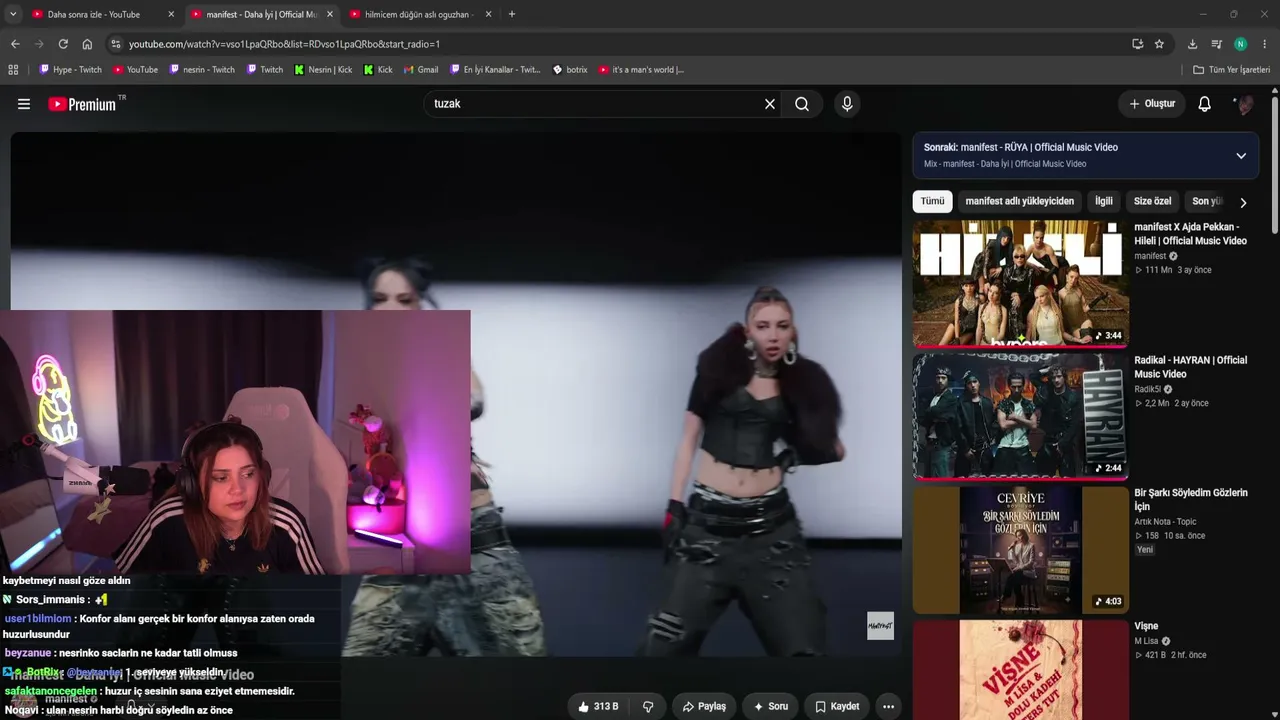Close the manifest Daha İyi tab
The width and height of the screenshot is (1280, 720).
[330, 15]
